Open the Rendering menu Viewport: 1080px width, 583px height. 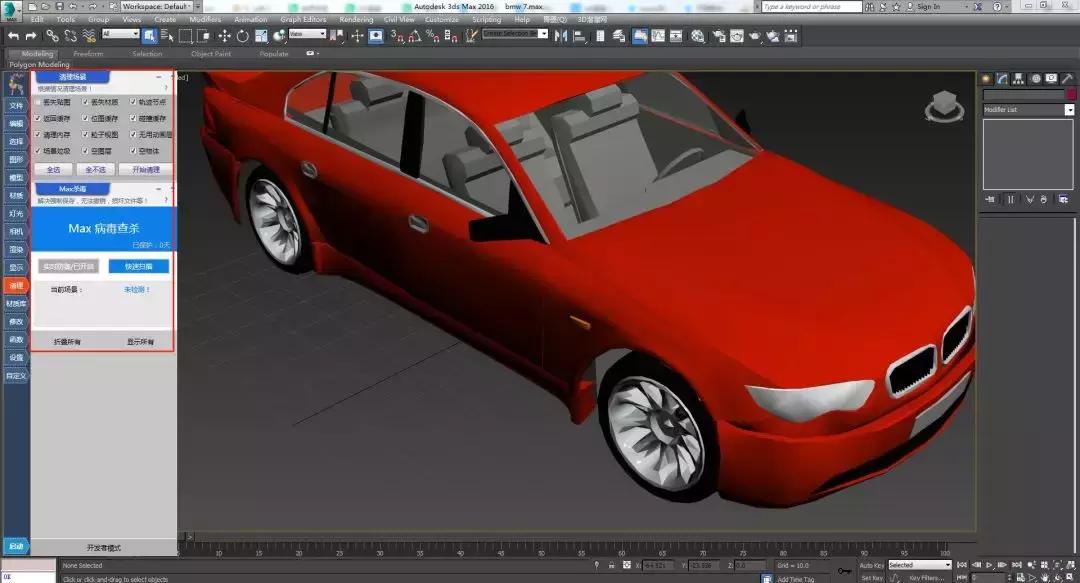click(x=356, y=19)
